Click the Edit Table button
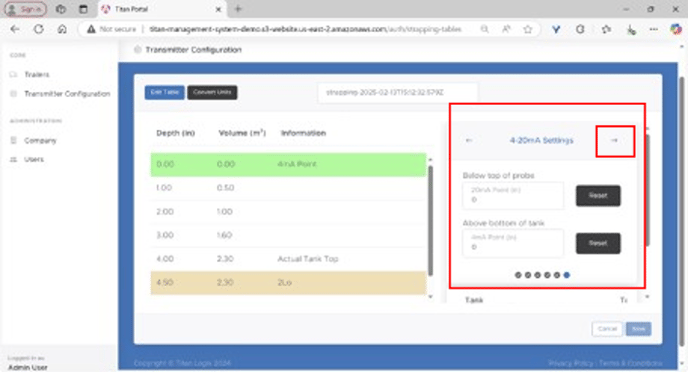Viewport: 688px width, 372px height. (165, 92)
